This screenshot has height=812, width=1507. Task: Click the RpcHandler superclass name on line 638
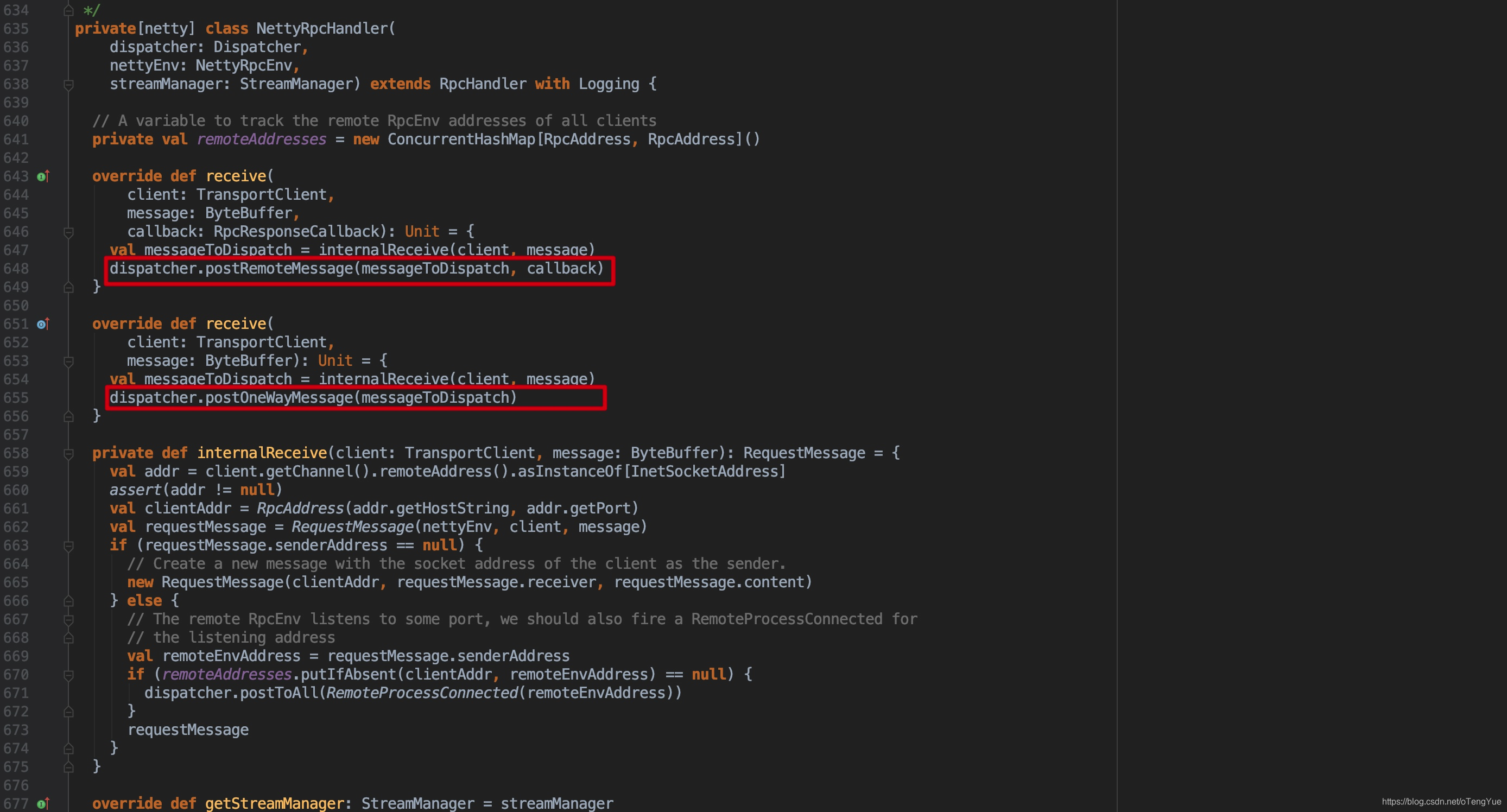pyautogui.click(x=483, y=84)
